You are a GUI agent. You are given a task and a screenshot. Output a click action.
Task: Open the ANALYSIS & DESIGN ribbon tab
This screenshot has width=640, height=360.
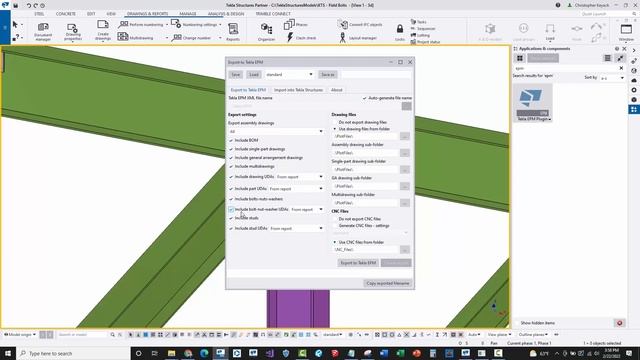click(226, 14)
